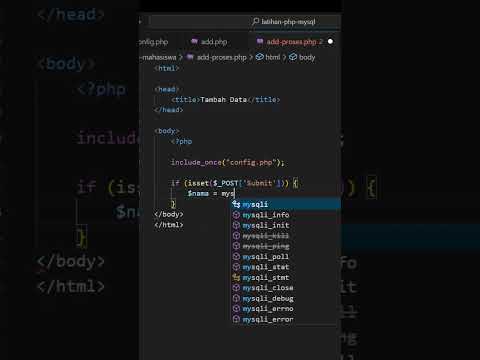Screen dimensions: 480x360
Task: Click the PHP file icon on add.php tab
Action: click(x=194, y=41)
